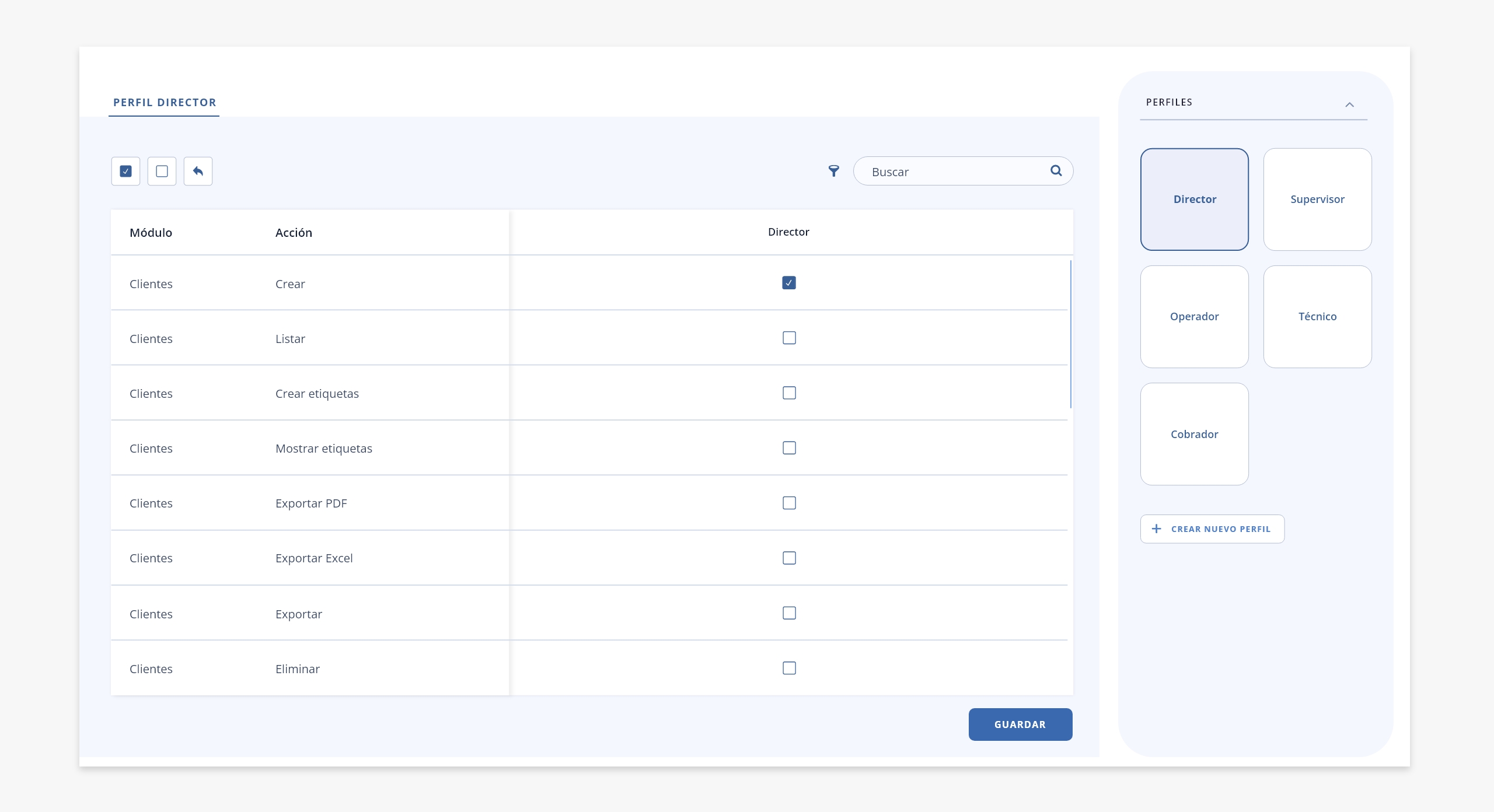Open the filter funnel icon
Image resolution: width=1494 pixels, height=812 pixels.
pyautogui.click(x=833, y=171)
